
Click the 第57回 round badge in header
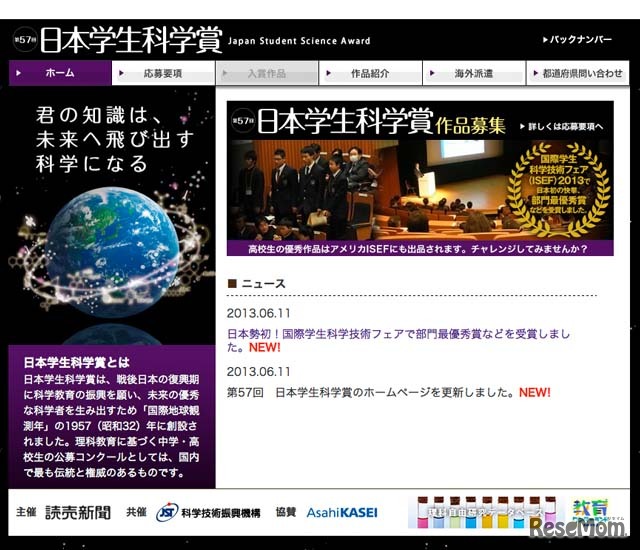tap(25, 40)
